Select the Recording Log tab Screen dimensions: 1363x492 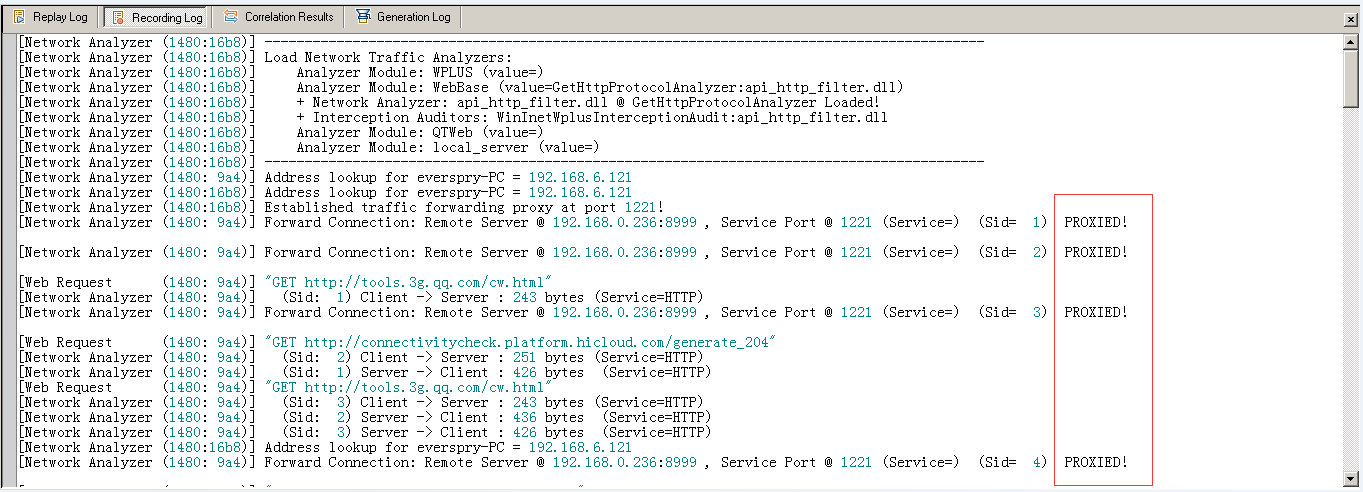coord(158,17)
